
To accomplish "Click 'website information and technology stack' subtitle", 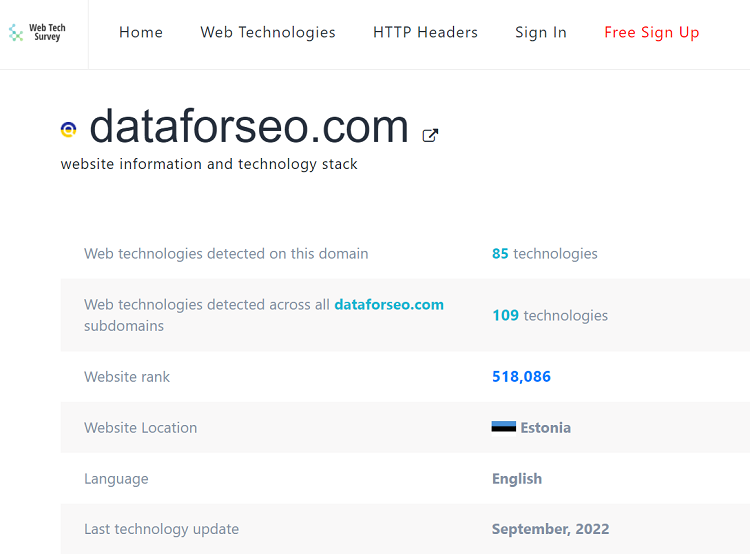I will pos(209,164).
